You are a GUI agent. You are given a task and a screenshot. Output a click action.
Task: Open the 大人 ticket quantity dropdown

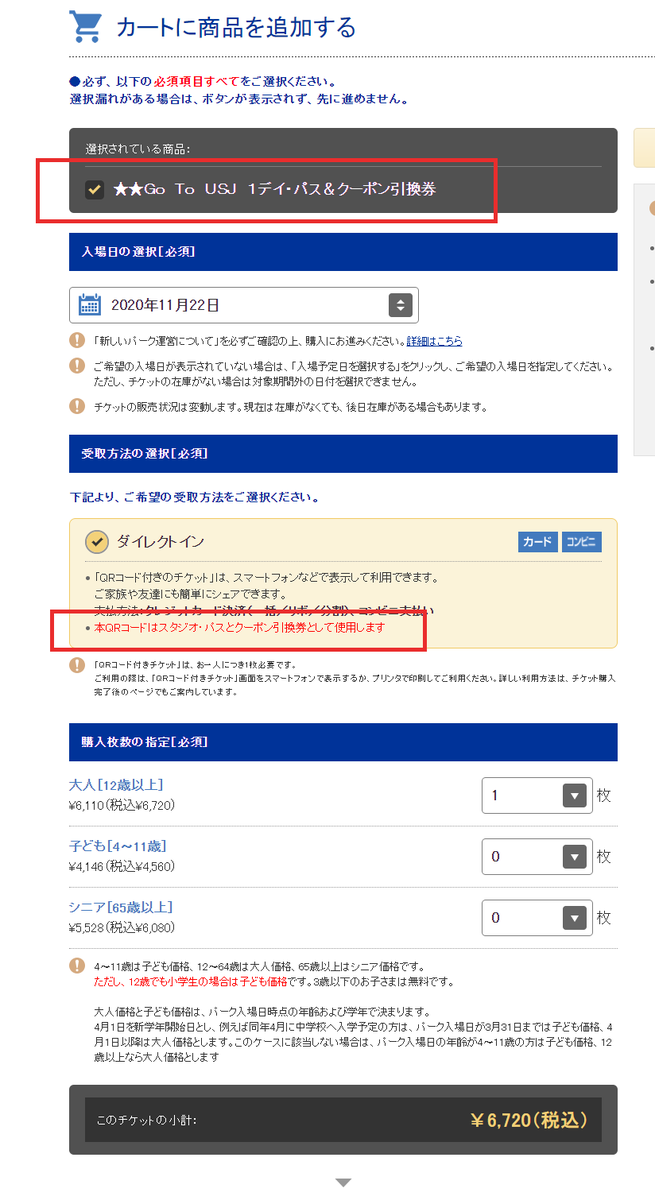click(537, 796)
